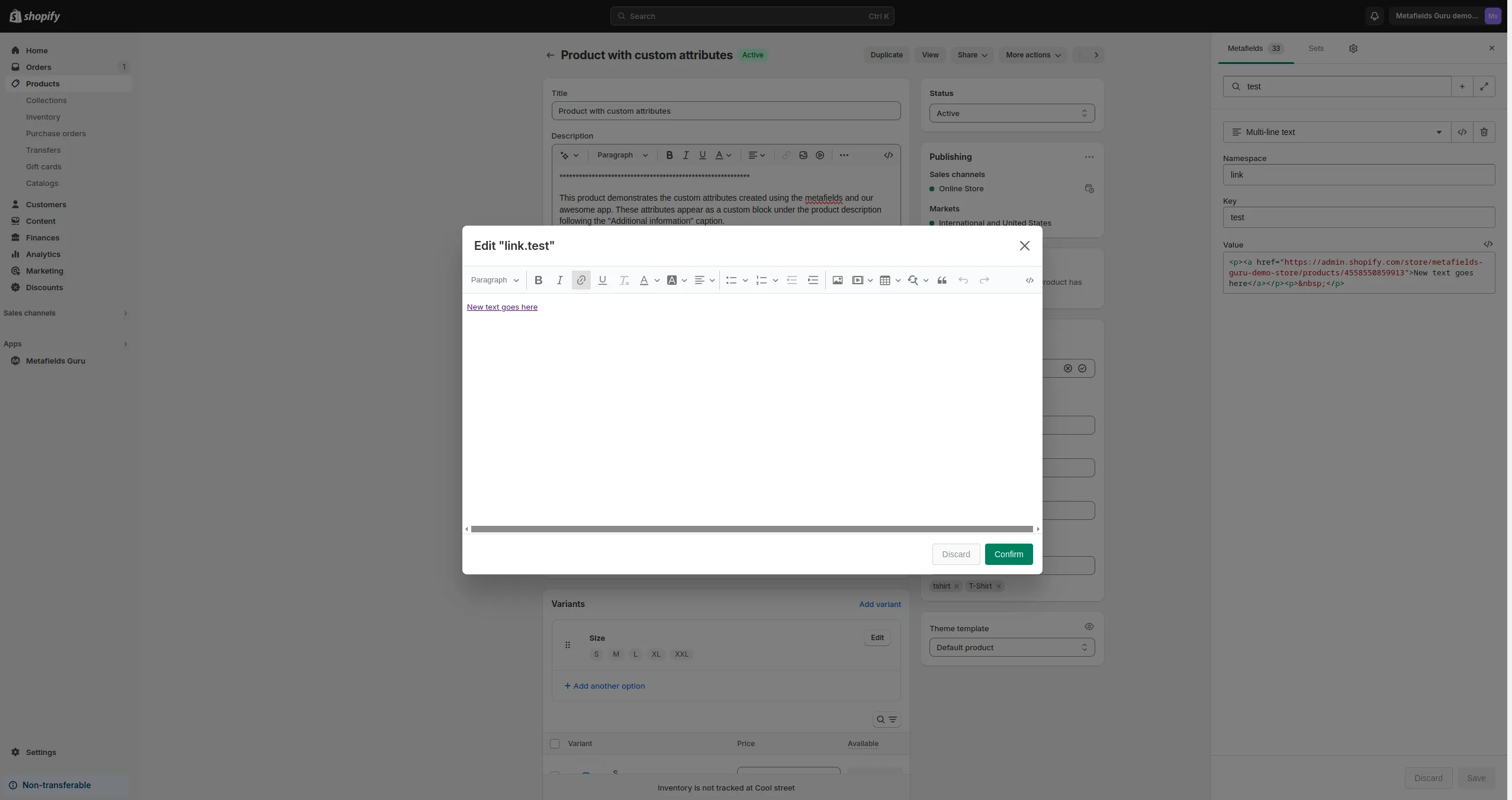The height and width of the screenshot is (800, 1512).
Task: Open metafields panel settings gear
Action: [x=1353, y=49]
